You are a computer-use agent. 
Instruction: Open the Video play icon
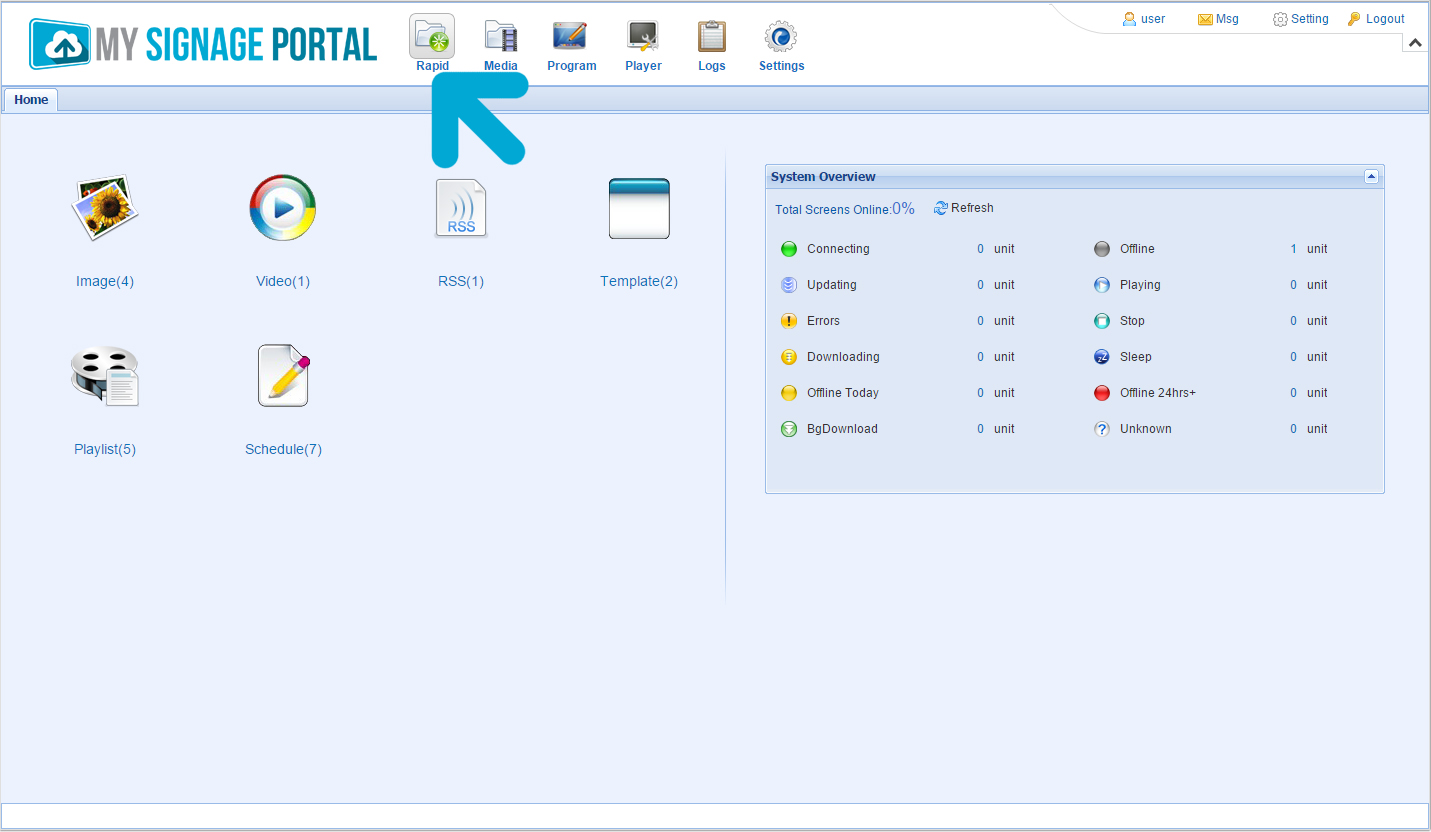283,208
